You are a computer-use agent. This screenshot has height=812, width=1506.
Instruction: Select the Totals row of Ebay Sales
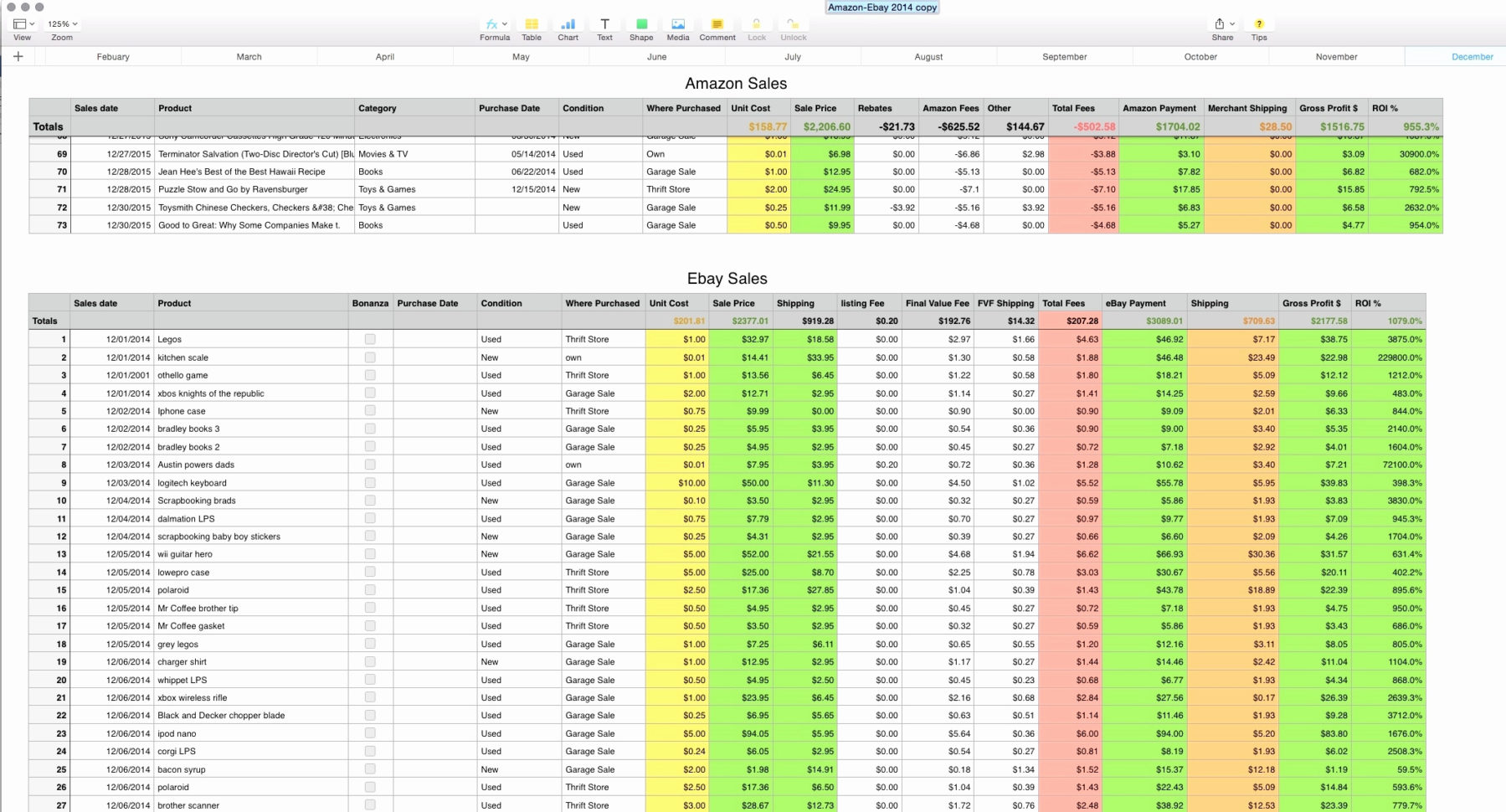coord(45,321)
